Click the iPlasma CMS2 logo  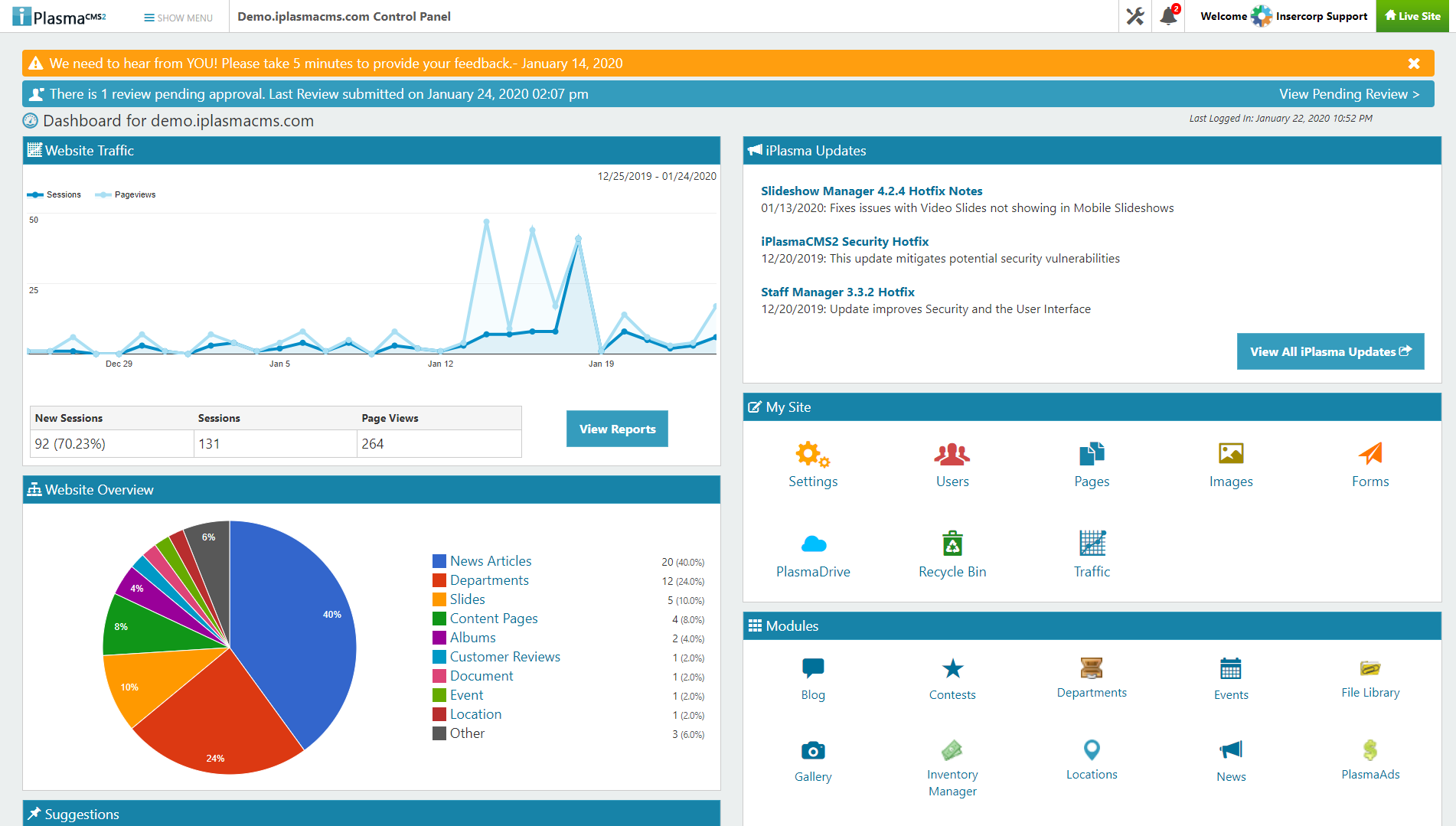click(60, 16)
